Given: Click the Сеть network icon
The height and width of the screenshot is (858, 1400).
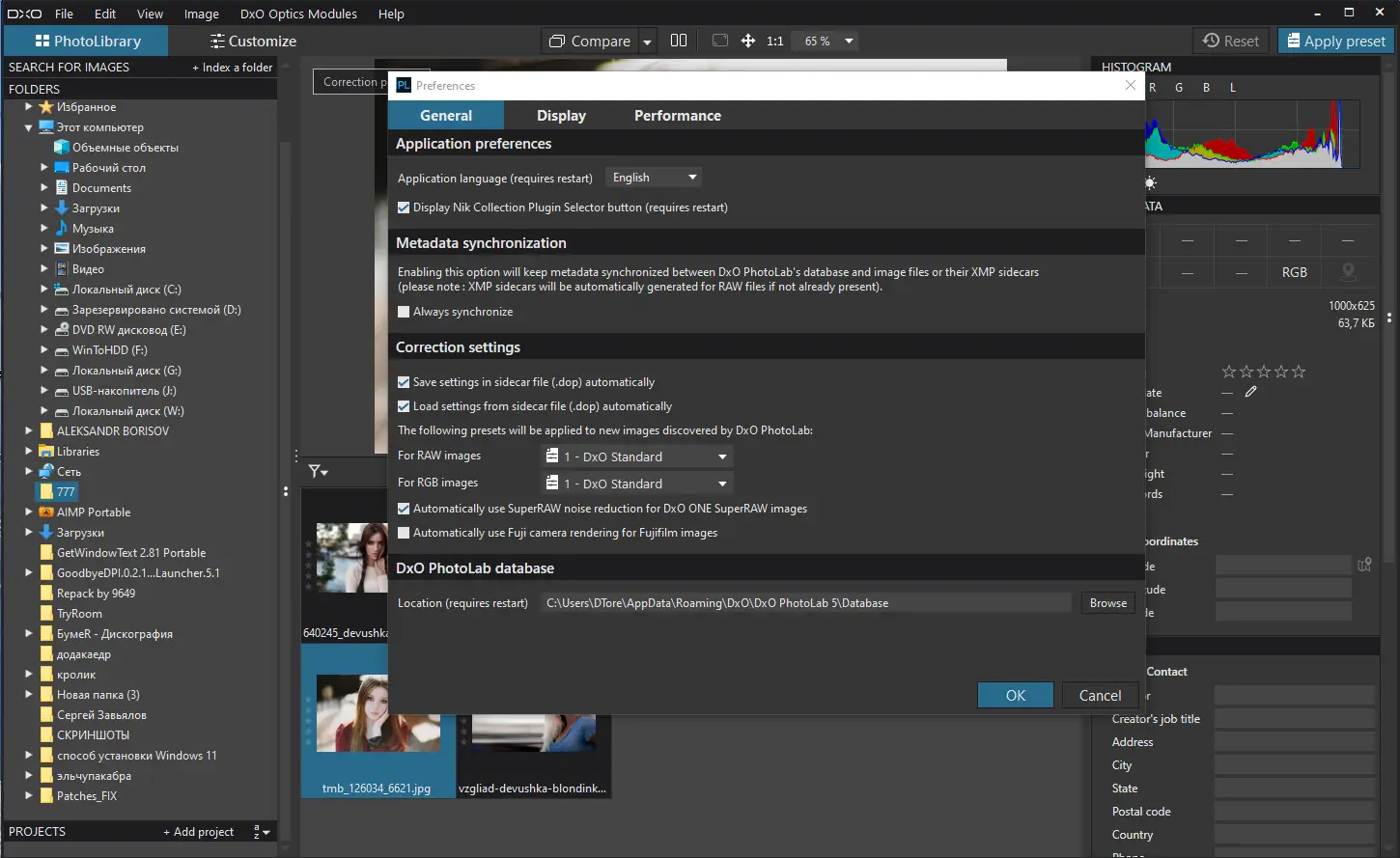Looking at the screenshot, I should pos(46,472).
